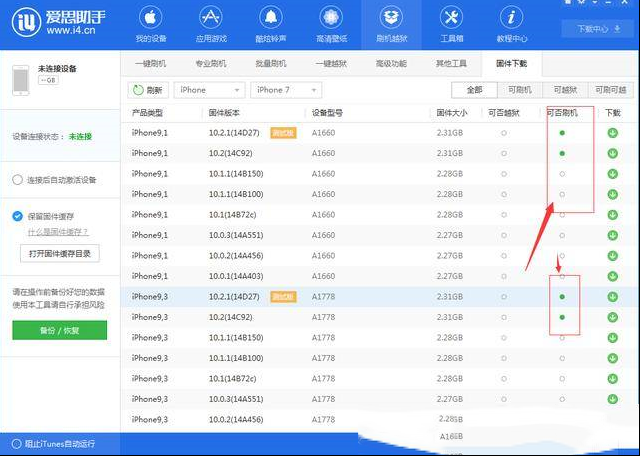Open the 酷炫铃声 ringtone section

point(271,24)
